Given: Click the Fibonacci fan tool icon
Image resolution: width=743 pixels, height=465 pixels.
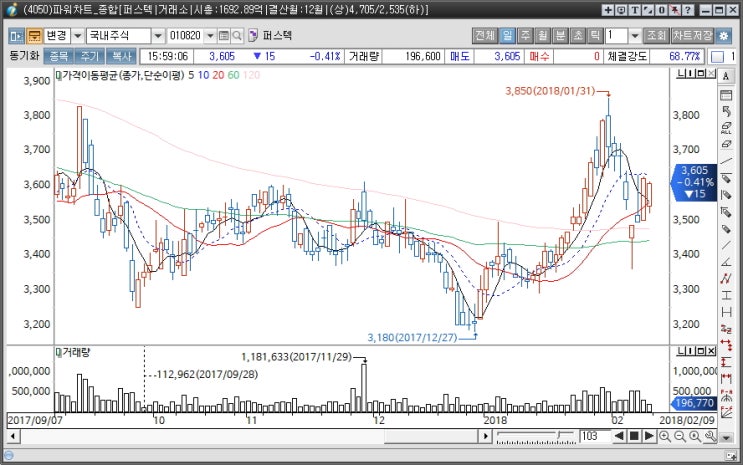Looking at the screenshot, I should click(726, 412).
